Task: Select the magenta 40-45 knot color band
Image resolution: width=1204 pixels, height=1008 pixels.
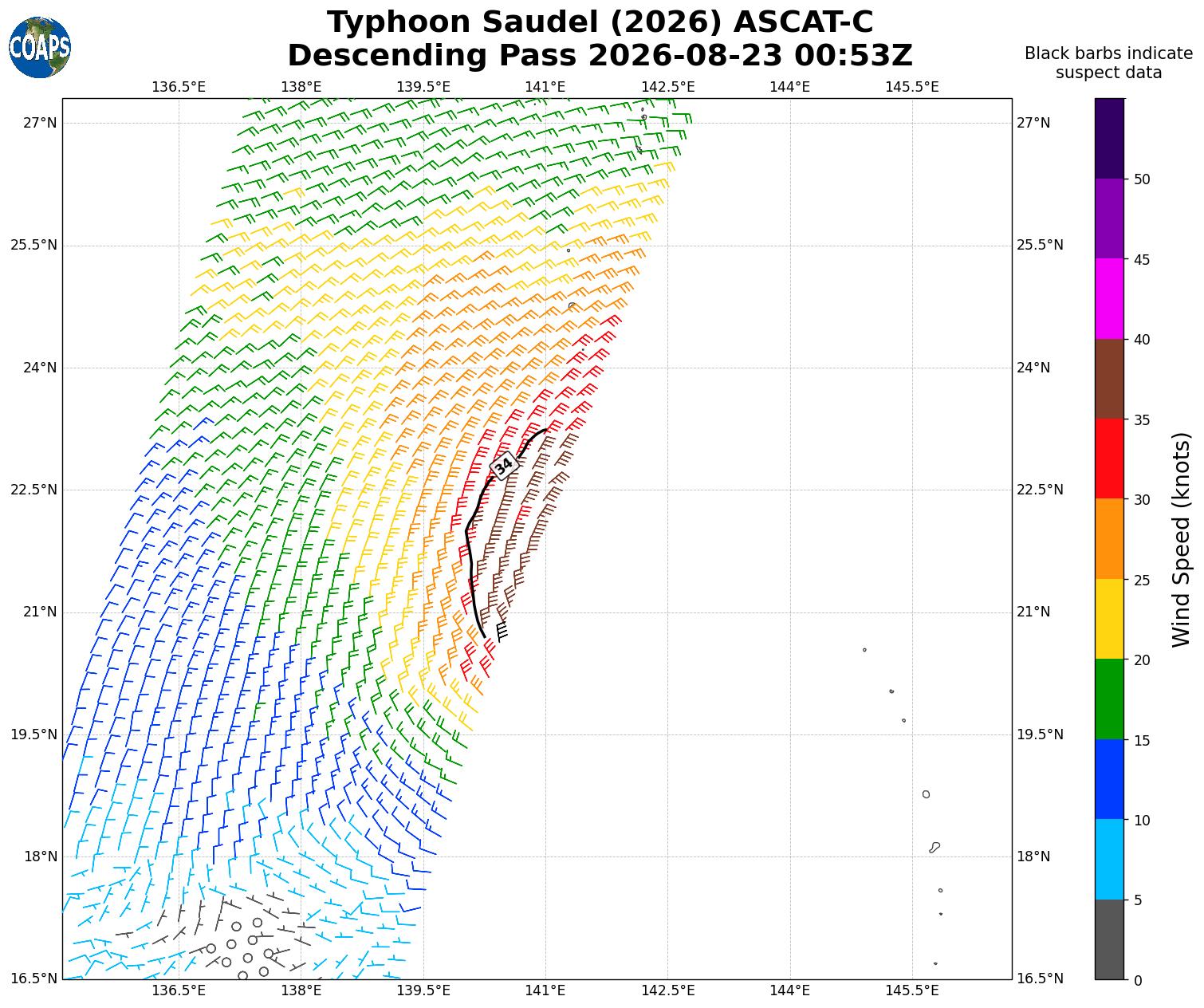Action: [x=1109, y=298]
